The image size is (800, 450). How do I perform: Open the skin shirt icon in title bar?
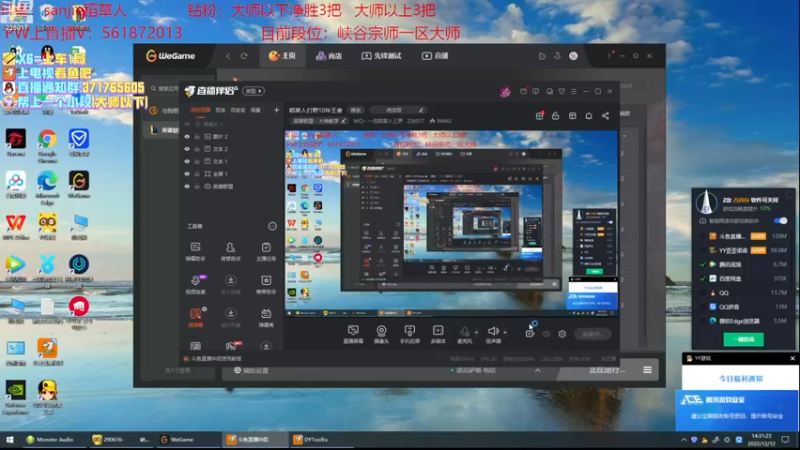561,91
